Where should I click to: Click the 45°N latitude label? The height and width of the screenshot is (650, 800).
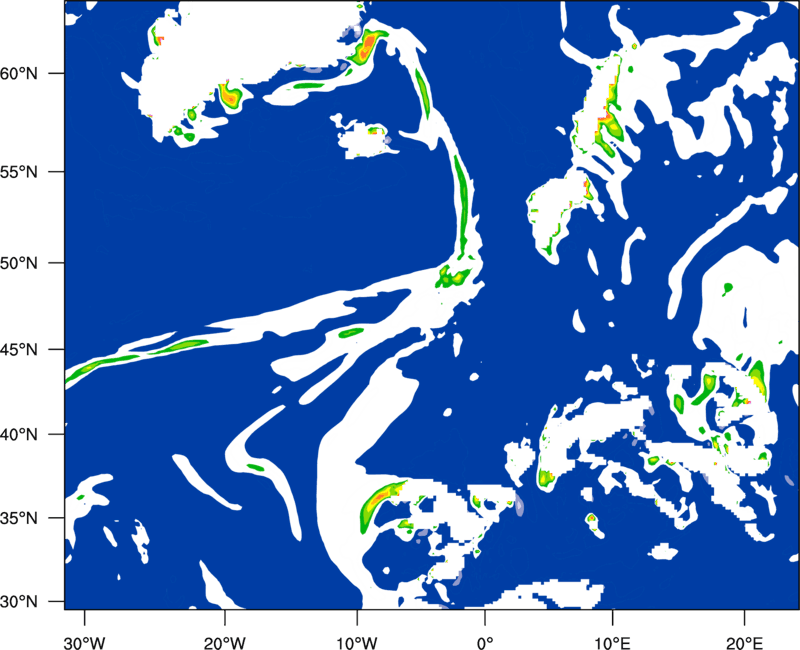[x=19, y=350]
